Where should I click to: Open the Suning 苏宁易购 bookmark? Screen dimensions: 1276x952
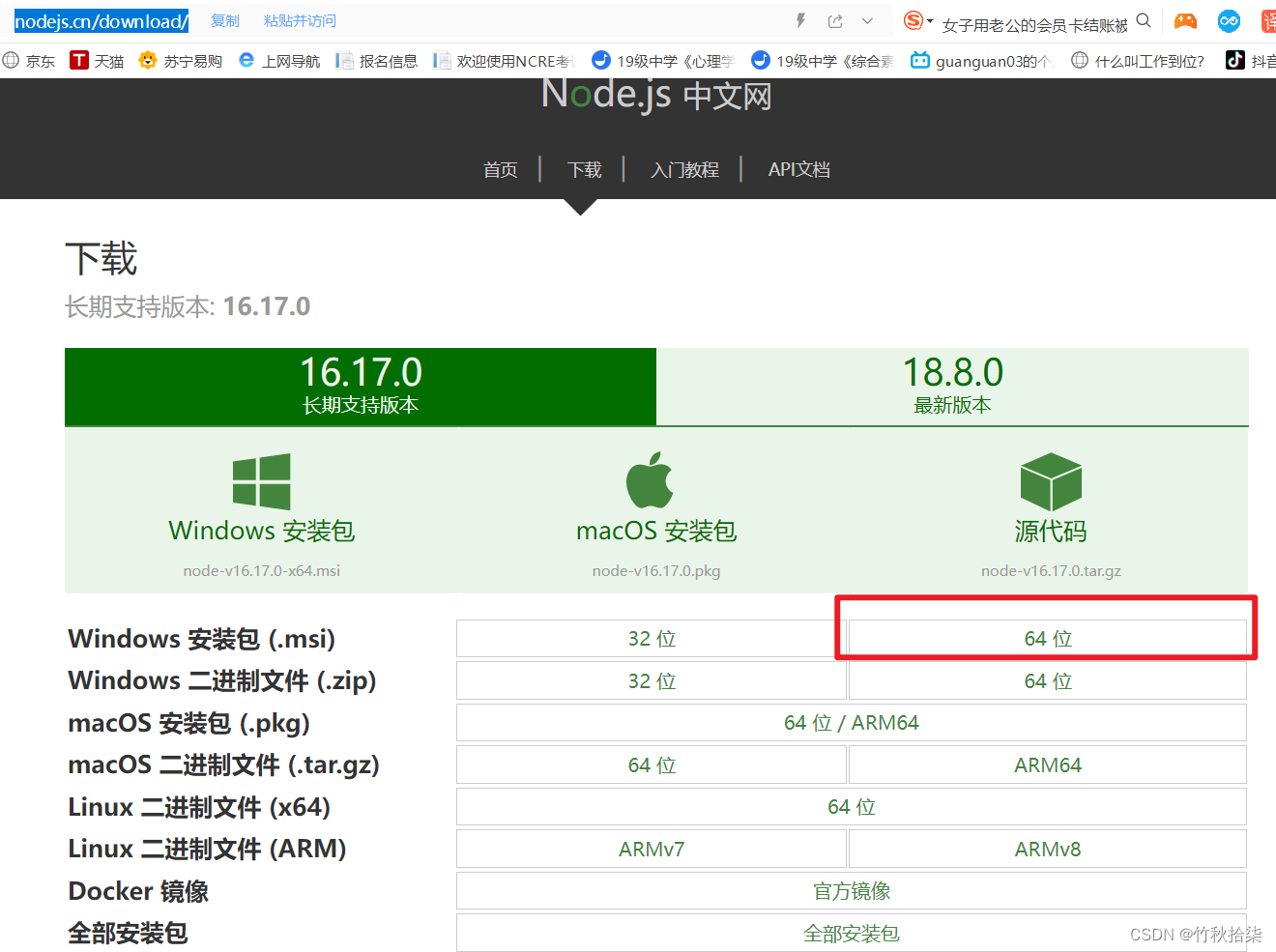pyautogui.click(x=181, y=61)
